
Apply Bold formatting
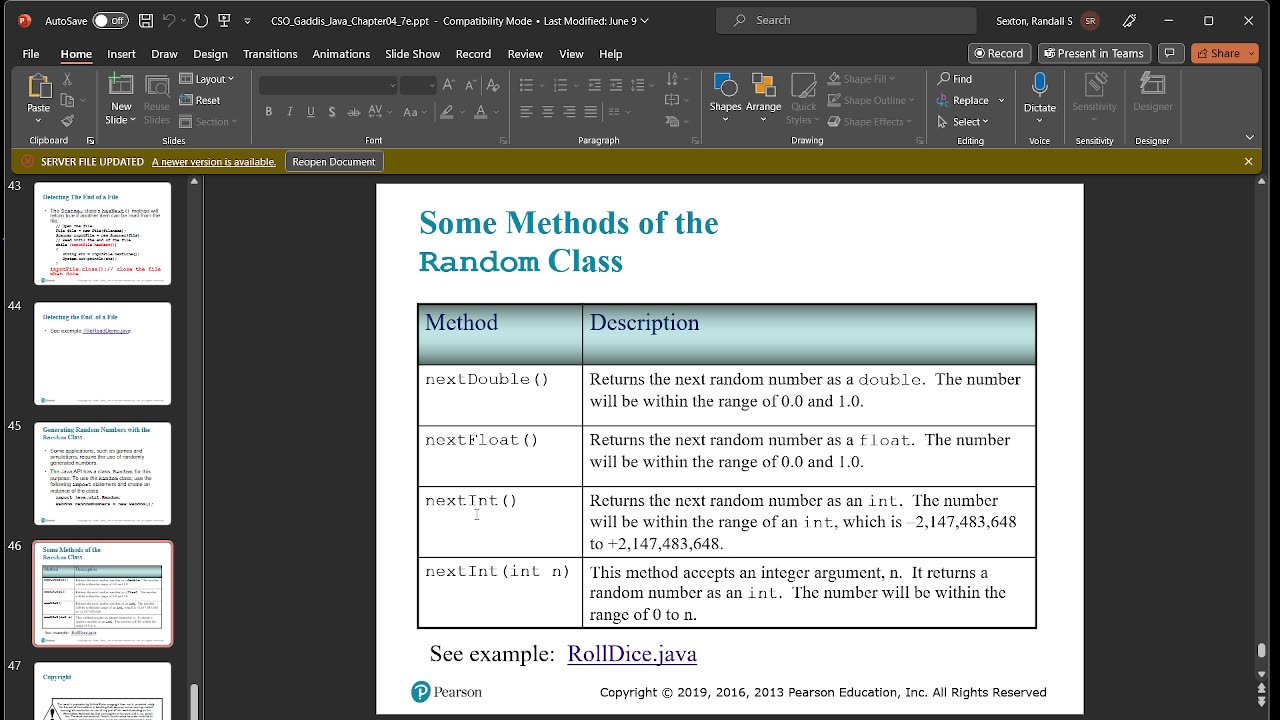coord(268,112)
